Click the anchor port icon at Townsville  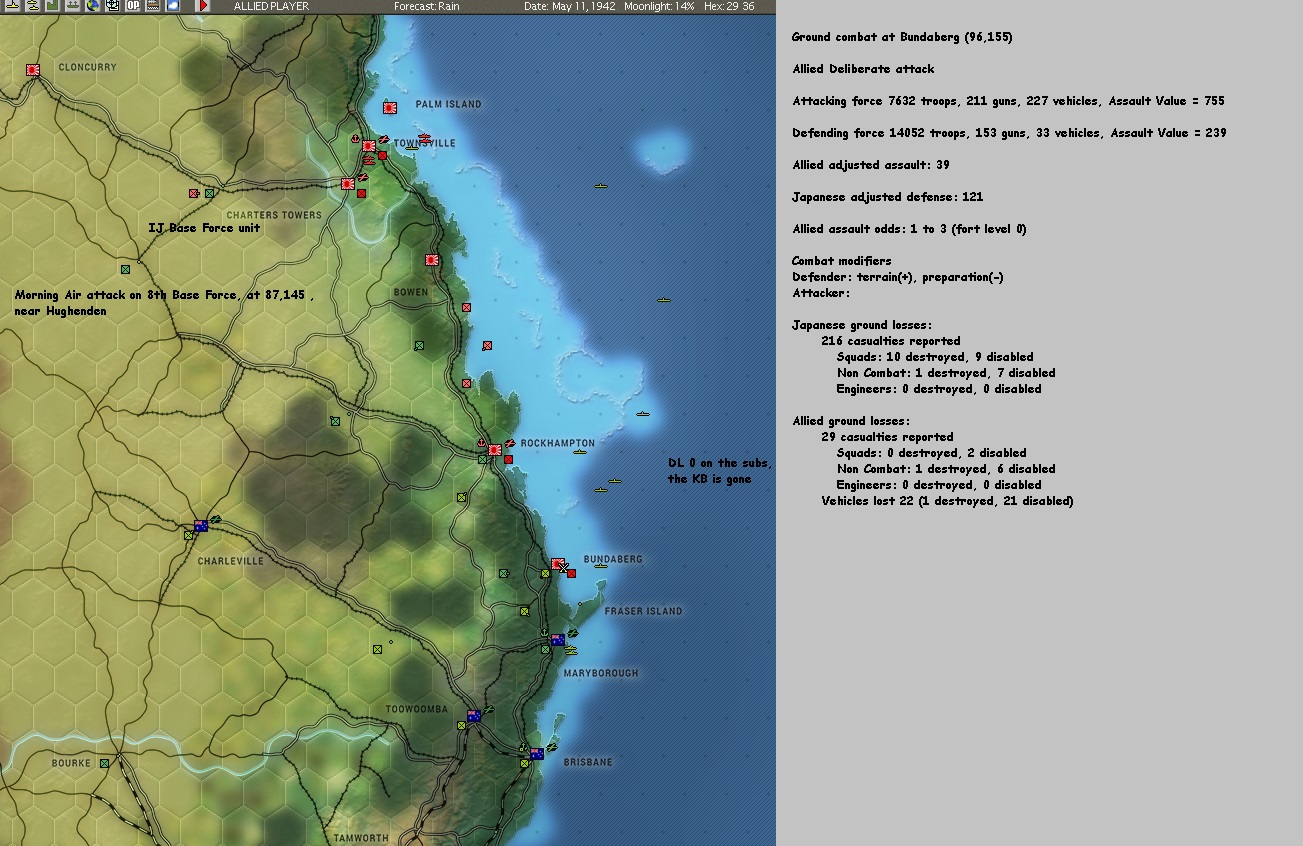(355, 138)
